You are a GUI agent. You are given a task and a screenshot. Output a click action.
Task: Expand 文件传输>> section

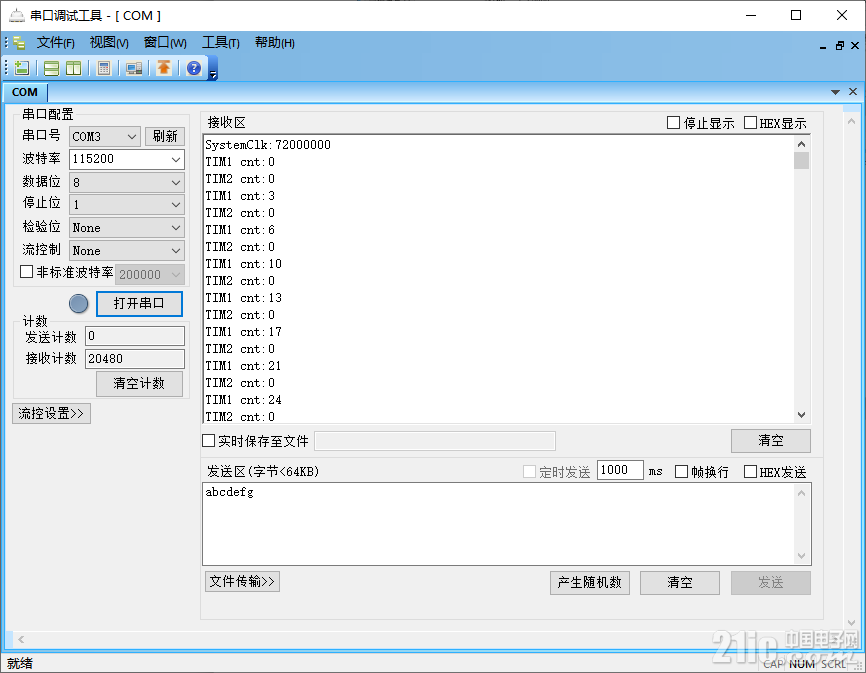(242, 581)
